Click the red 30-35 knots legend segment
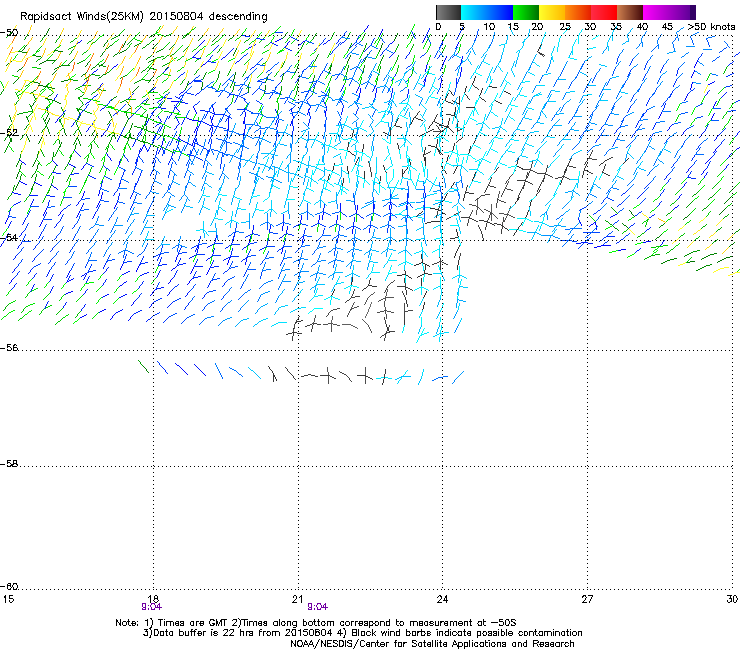Image resolution: width=740 pixels, height=650 pixels. [x=604, y=12]
